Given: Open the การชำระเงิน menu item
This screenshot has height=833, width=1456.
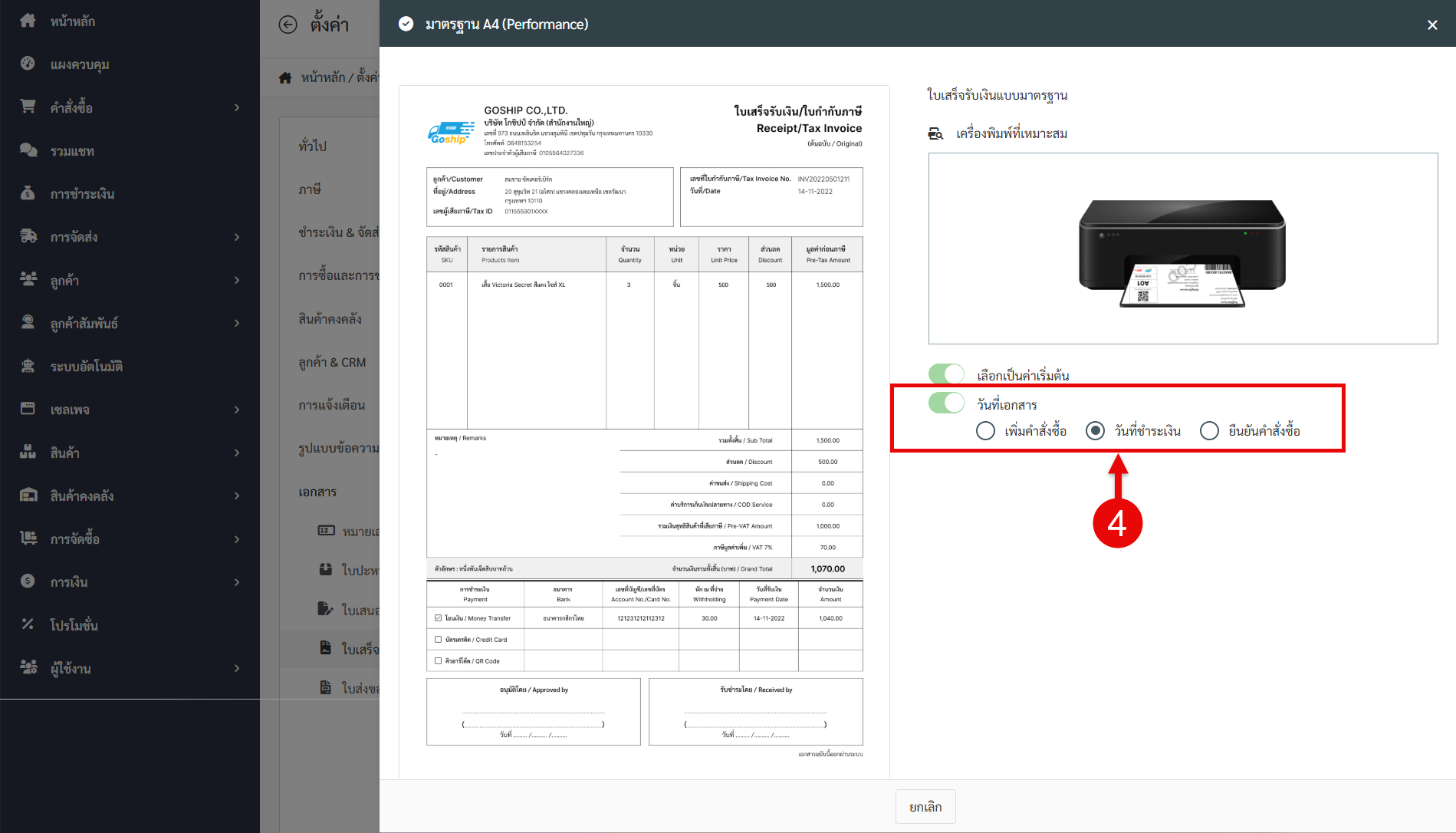Looking at the screenshot, I should coord(82,194).
